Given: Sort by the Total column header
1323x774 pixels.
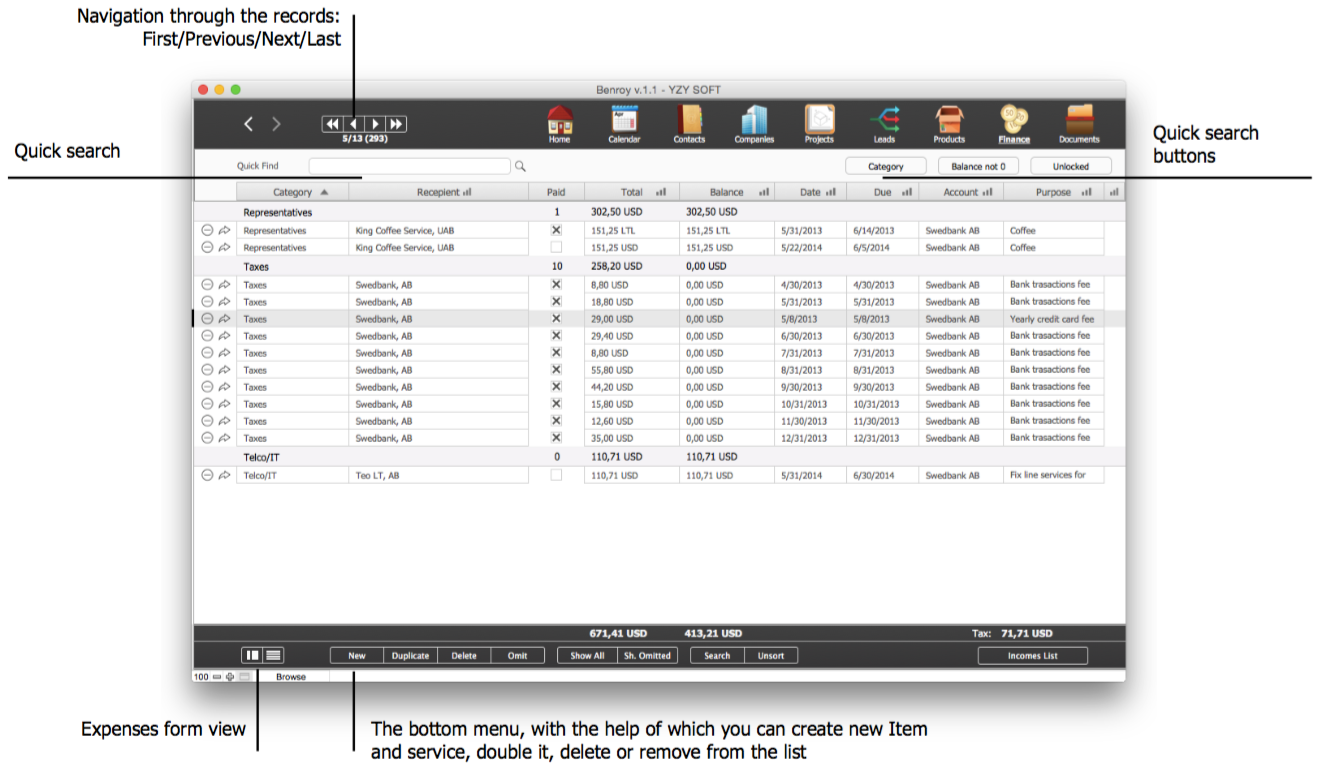Looking at the screenshot, I should pos(631,192).
